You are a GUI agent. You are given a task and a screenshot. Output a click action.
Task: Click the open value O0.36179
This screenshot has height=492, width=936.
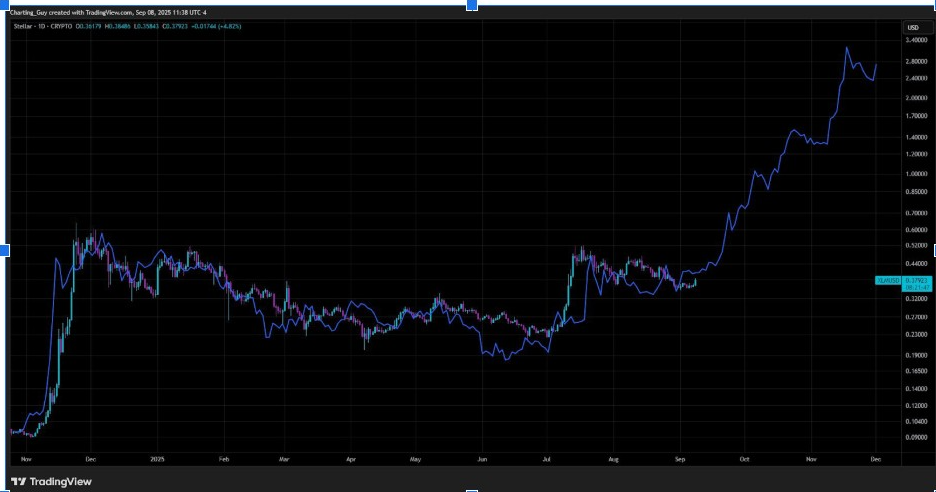[x=89, y=26]
